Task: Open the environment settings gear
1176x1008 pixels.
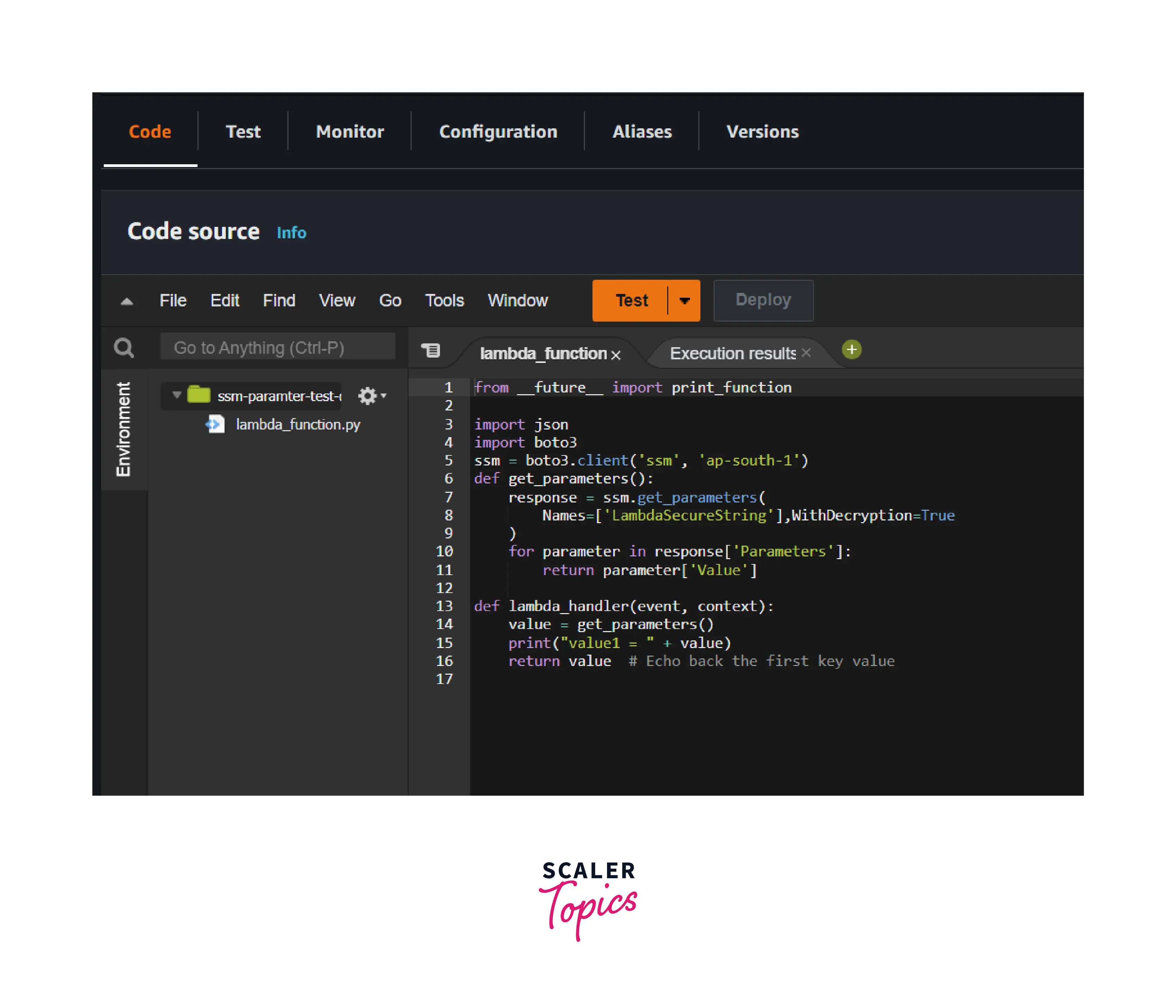Action: click(x=367, y=396)
